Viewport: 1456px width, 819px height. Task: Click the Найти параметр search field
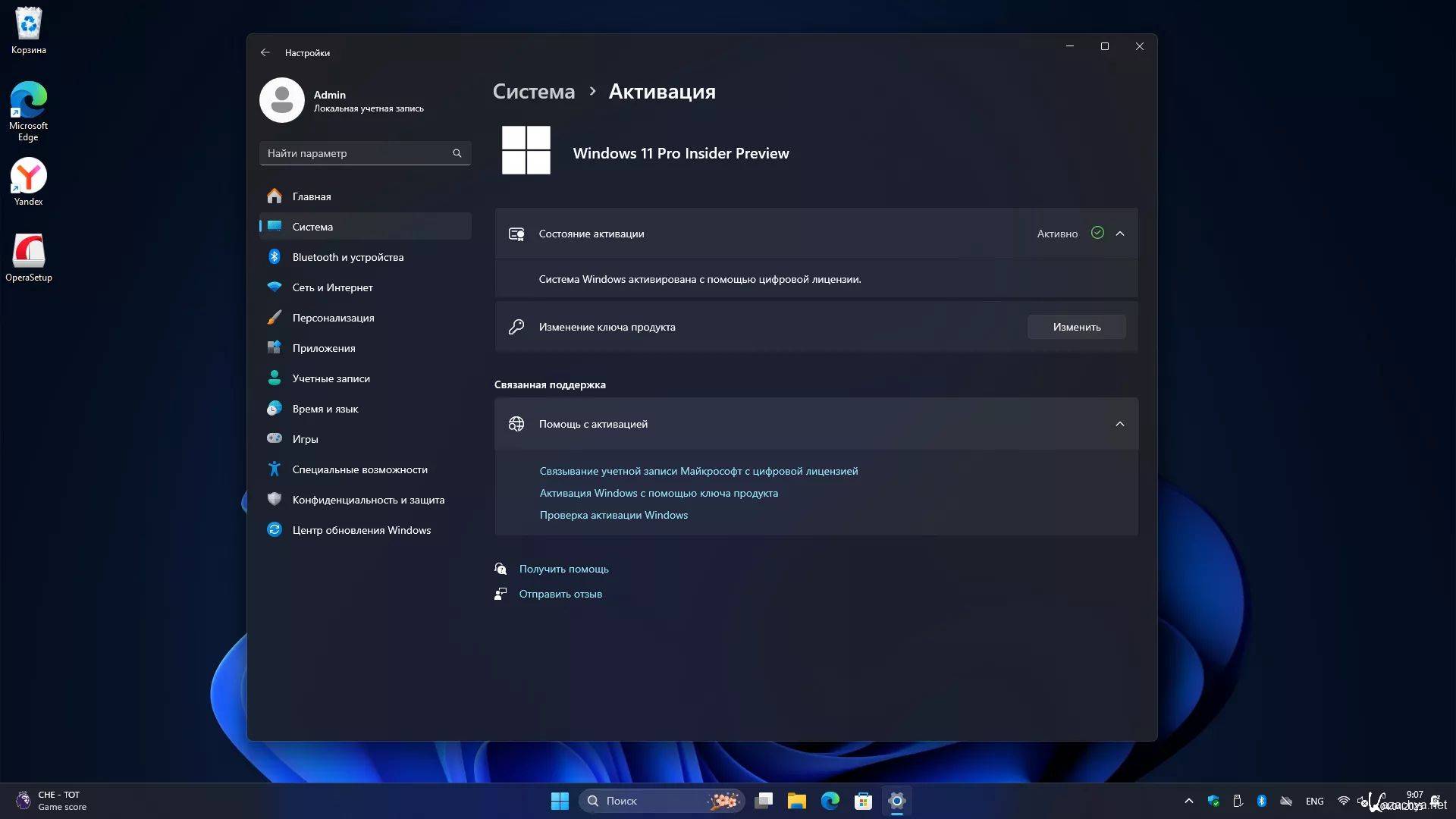tap(356, 153)
